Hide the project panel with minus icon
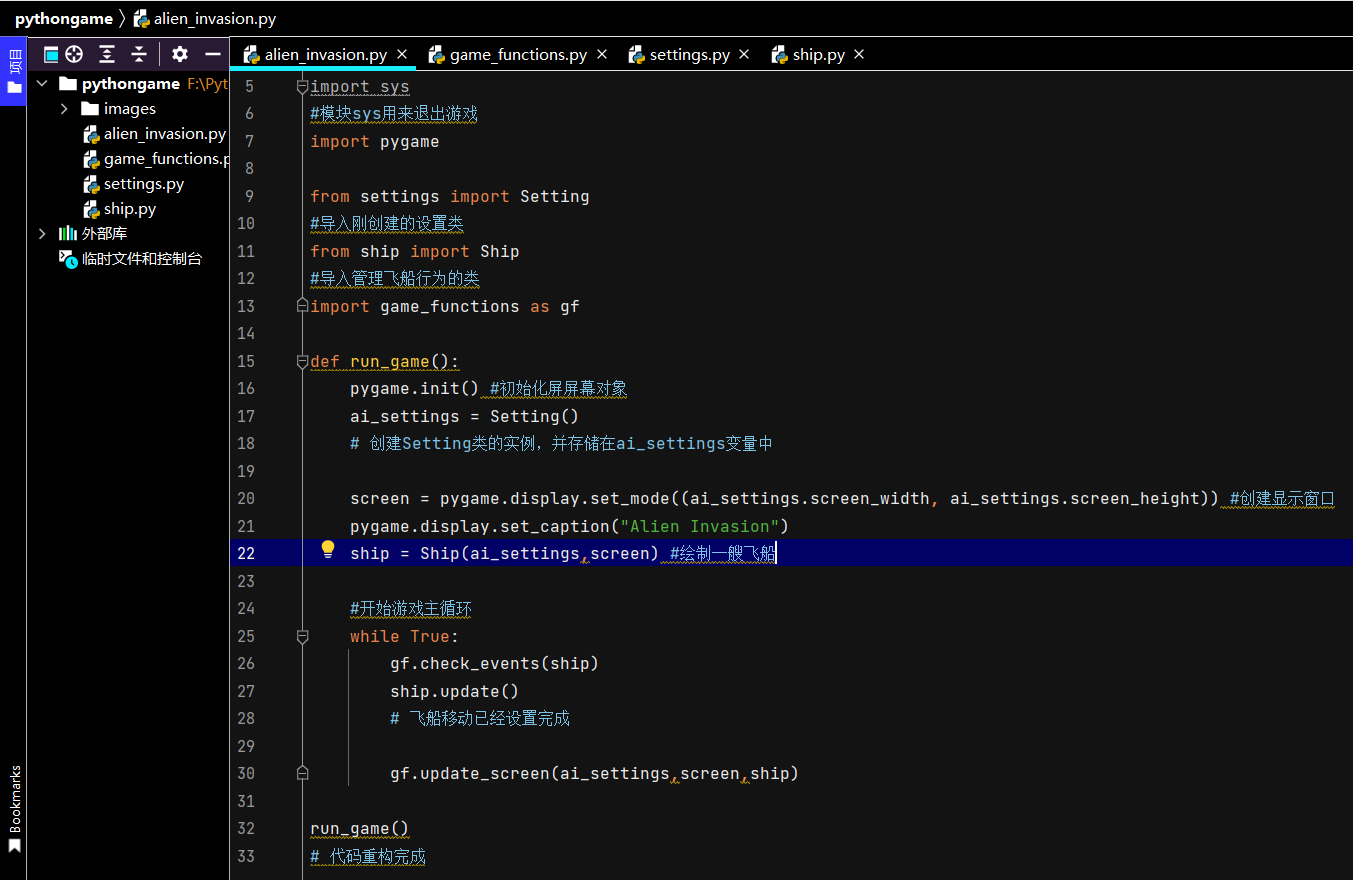This screenshot has width=1353, height=880. 212,55
